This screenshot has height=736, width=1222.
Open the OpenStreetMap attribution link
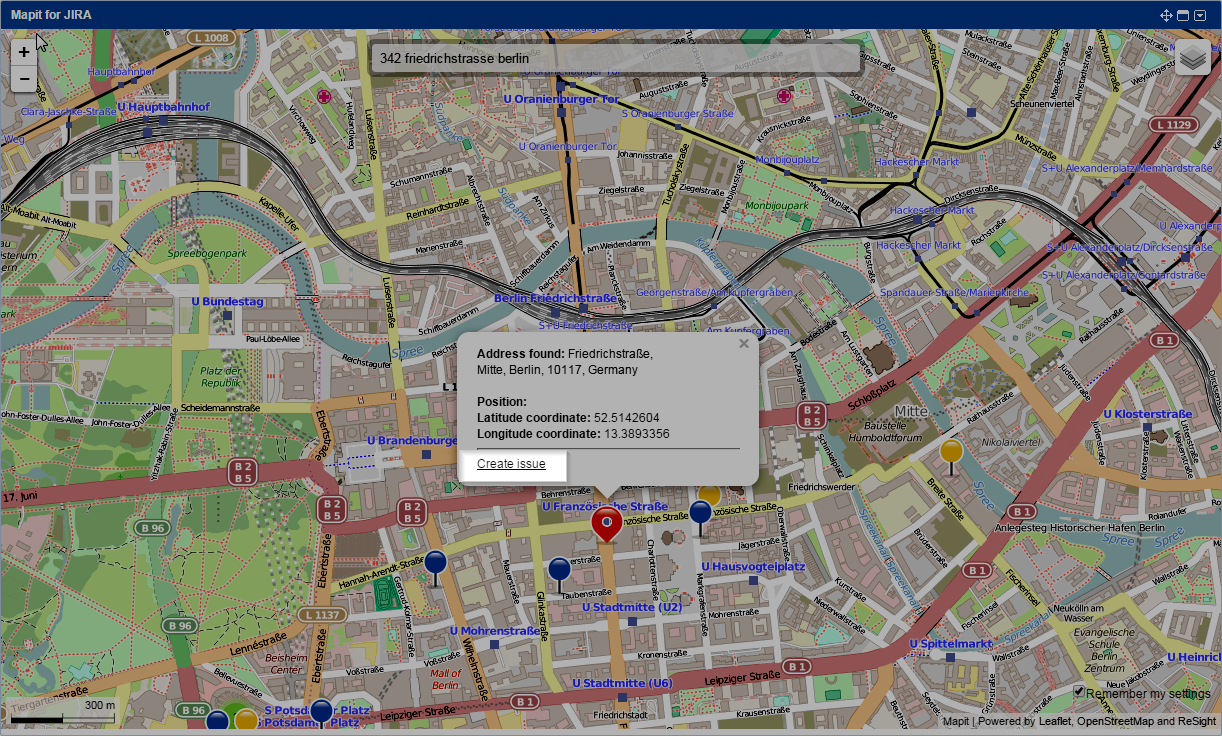pyautogui.click(x=1115, y=721)
